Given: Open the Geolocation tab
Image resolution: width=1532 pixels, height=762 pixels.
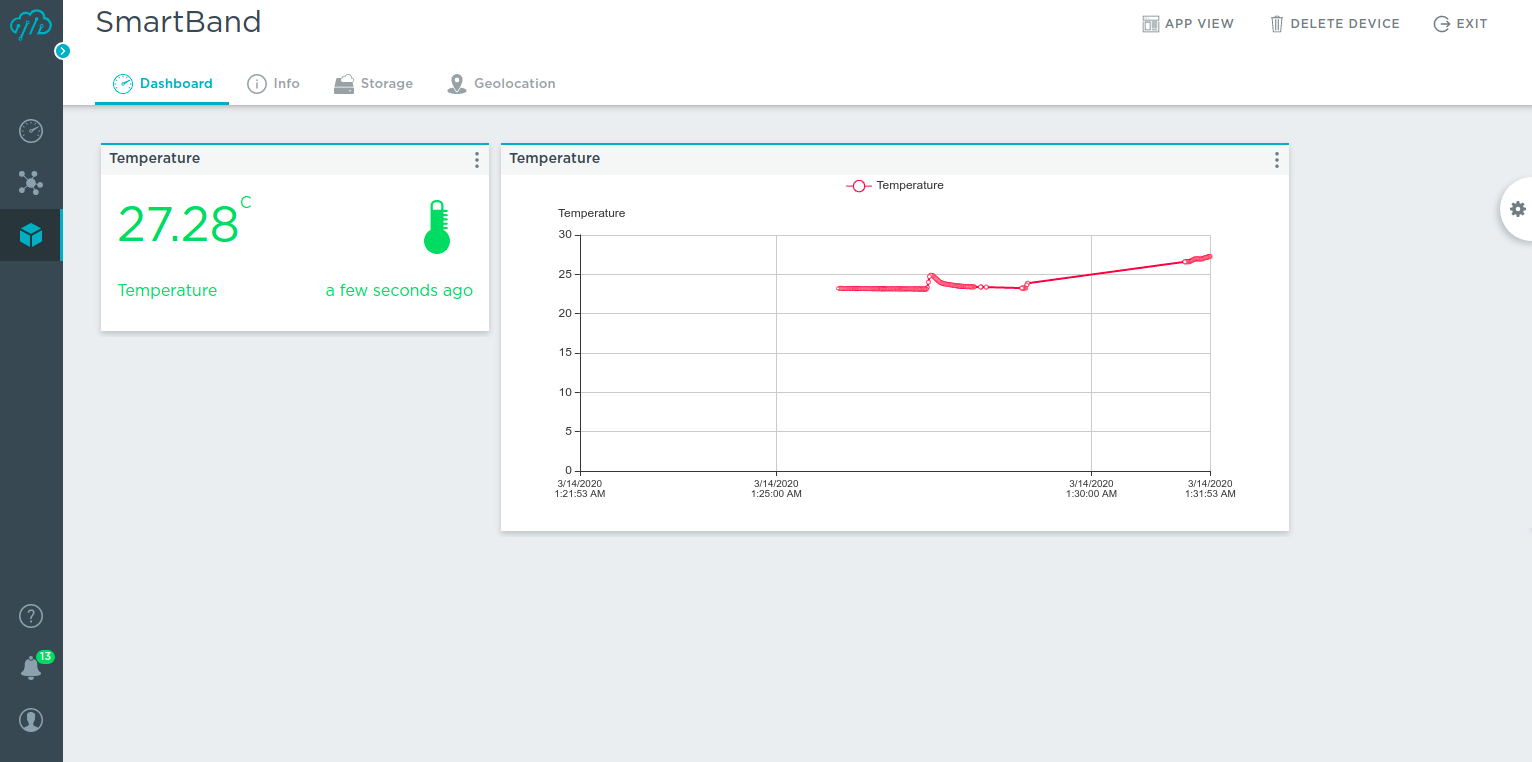Looking at the screenshot, I should click(501, 84).
